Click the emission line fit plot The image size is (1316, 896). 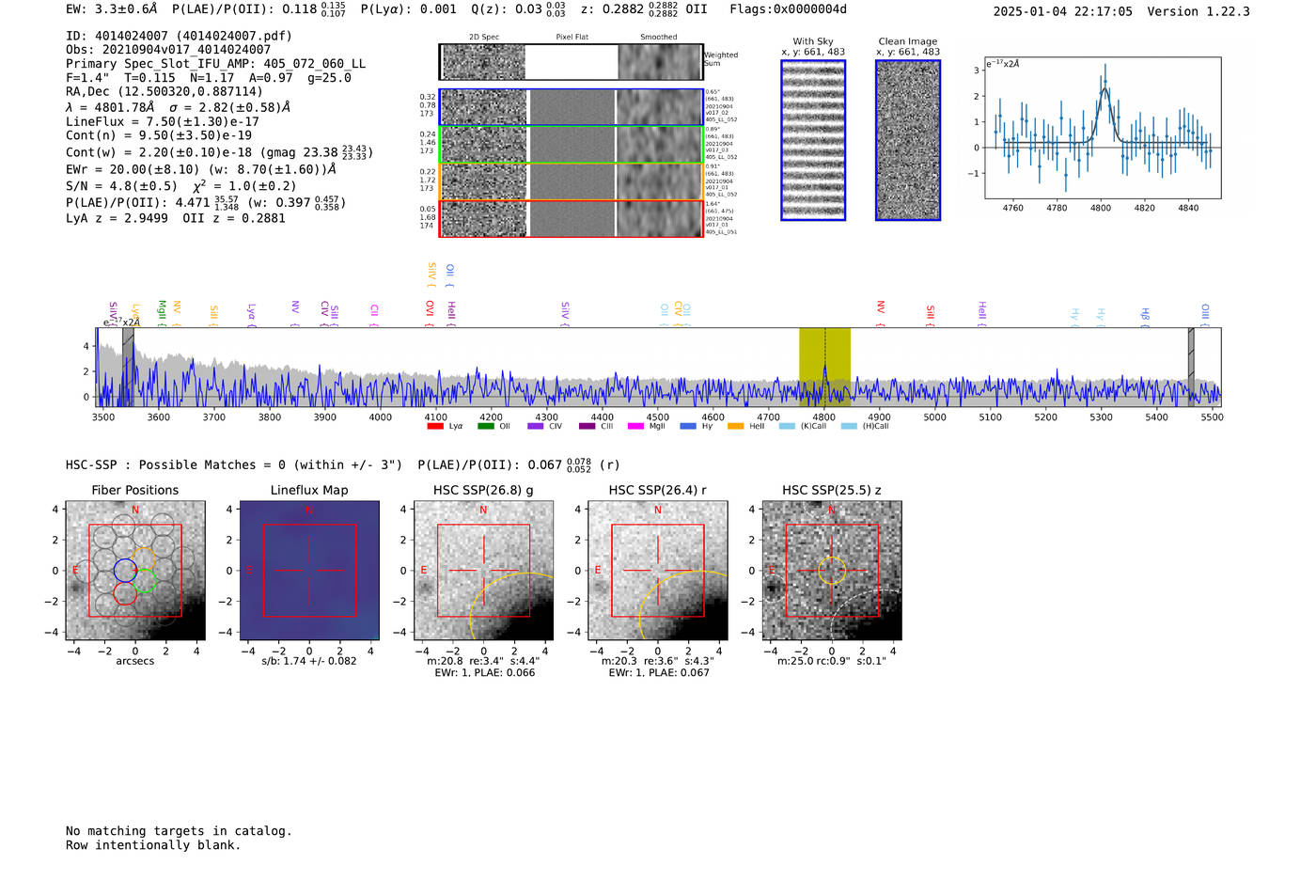(x=1103, y=128)
